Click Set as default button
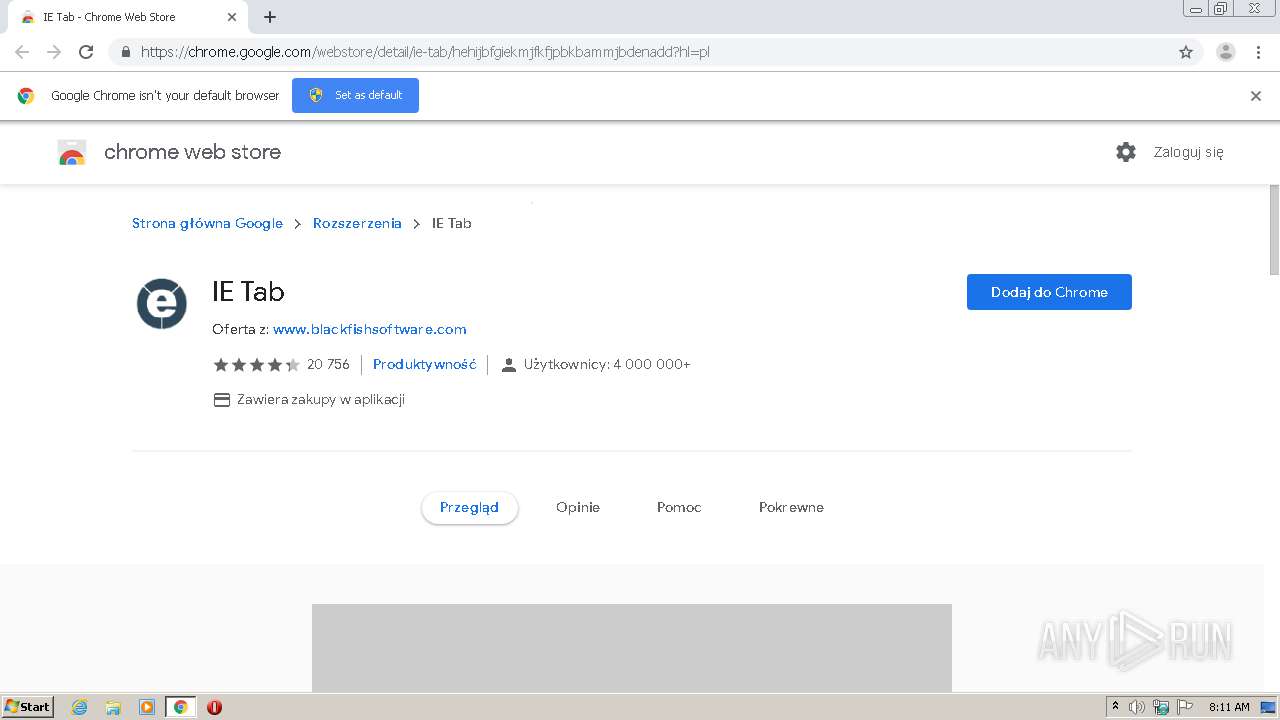The width and height of the screenshot is (1280, 720). (355, 95)
